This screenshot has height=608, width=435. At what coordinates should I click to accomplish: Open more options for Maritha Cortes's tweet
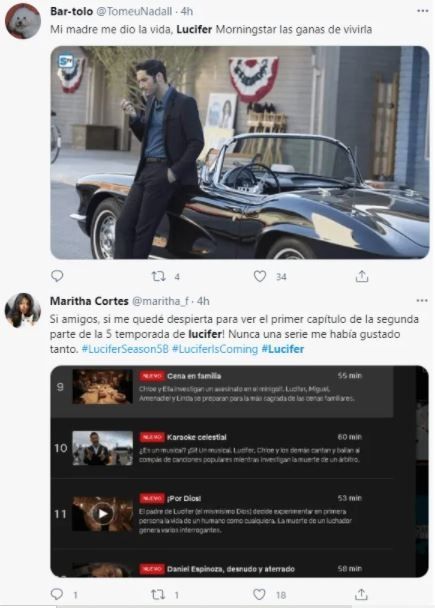click(422, 301)
